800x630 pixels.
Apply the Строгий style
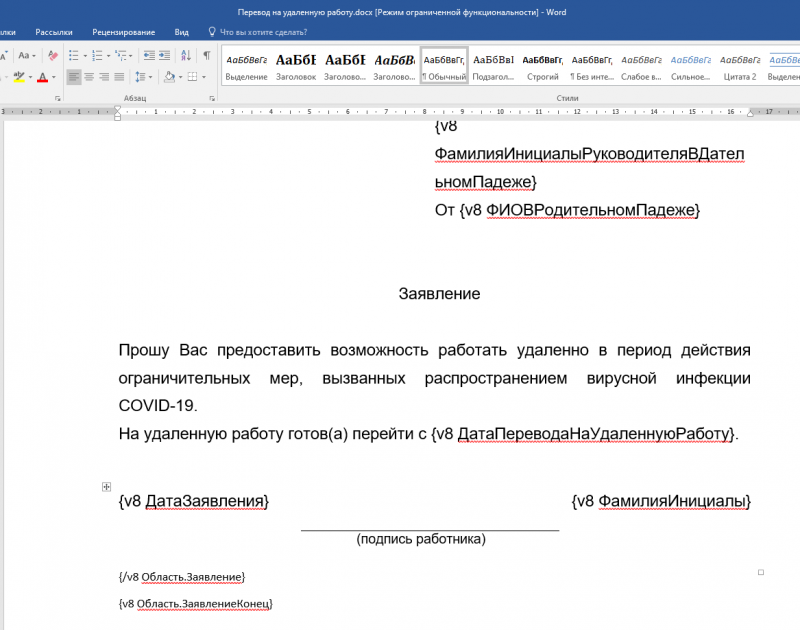(x=543, y=66)
